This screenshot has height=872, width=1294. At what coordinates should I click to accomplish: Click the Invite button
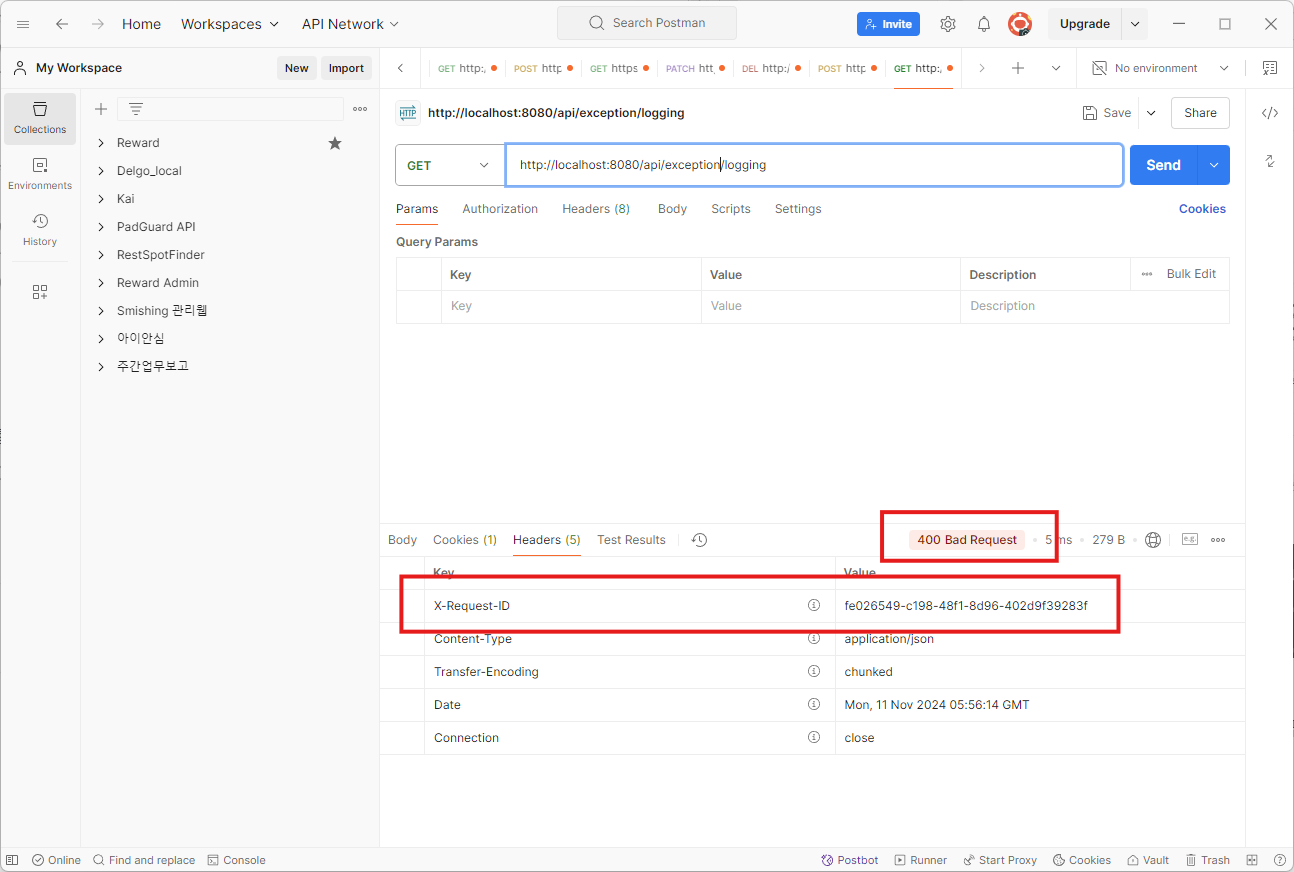(888, 24)
